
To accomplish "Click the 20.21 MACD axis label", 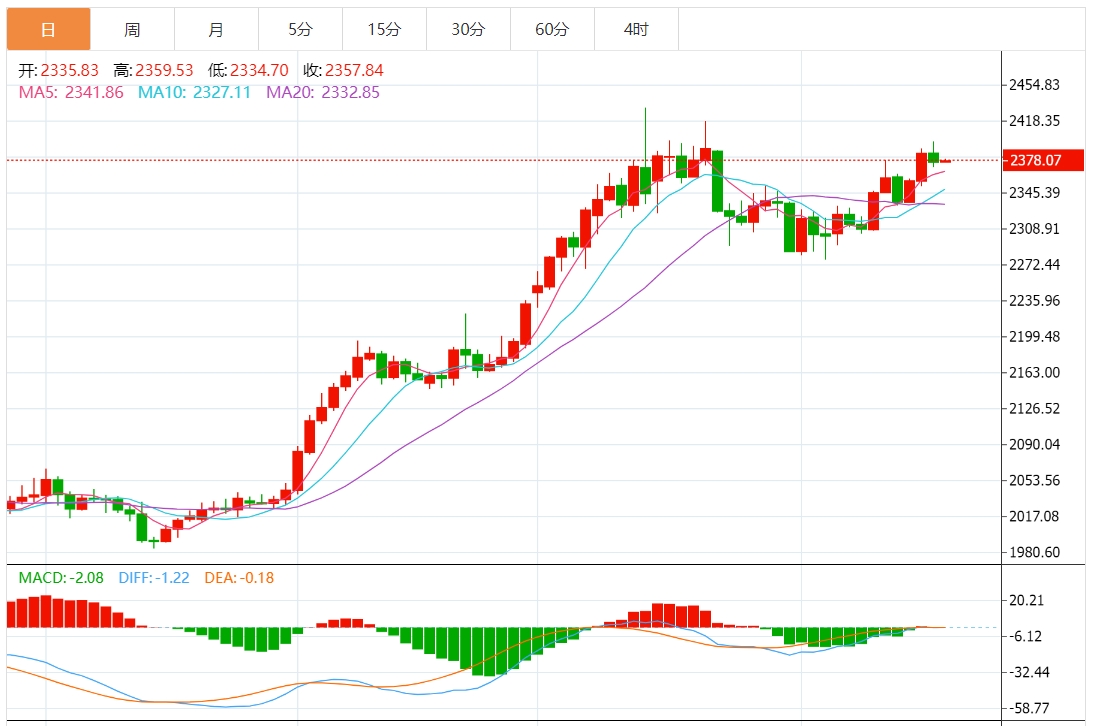I will [x=1027, y=600].
